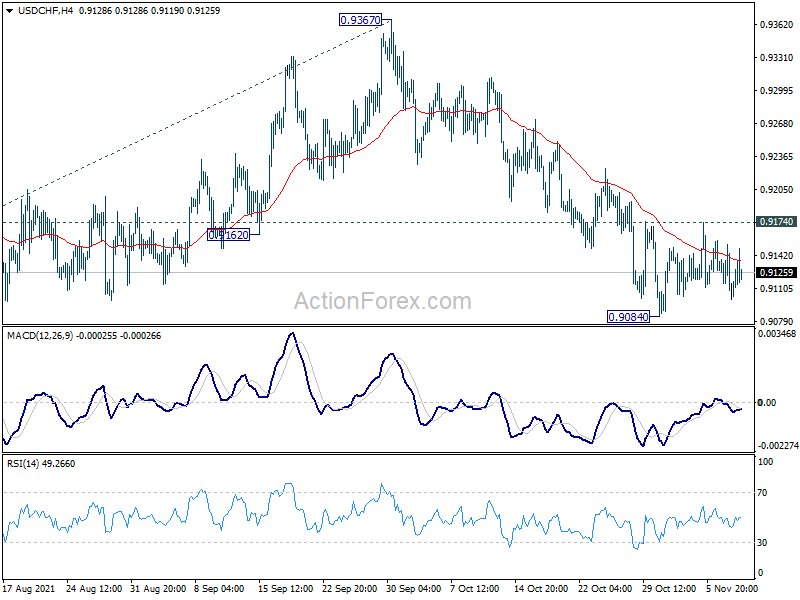Click the 22 Oct 04:00 date label
The image size is (800, 600).
coord(605,589)
